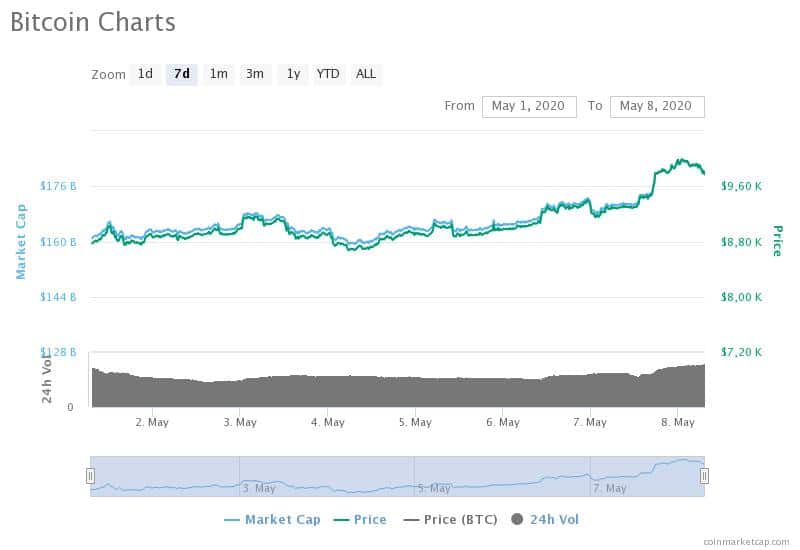Toggle Market Cap series in legend
800x550 pixels.
click(x=272, y=520)
